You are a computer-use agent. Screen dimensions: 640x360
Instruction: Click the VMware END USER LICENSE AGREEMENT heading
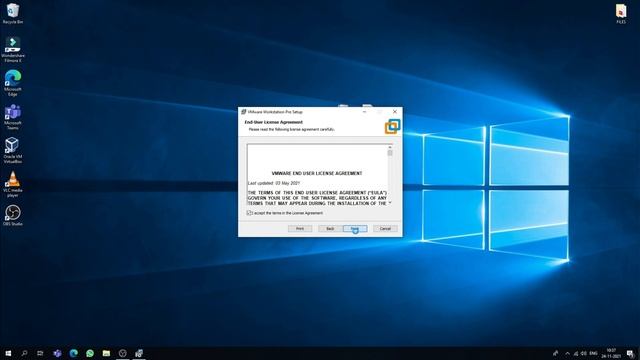317,173
